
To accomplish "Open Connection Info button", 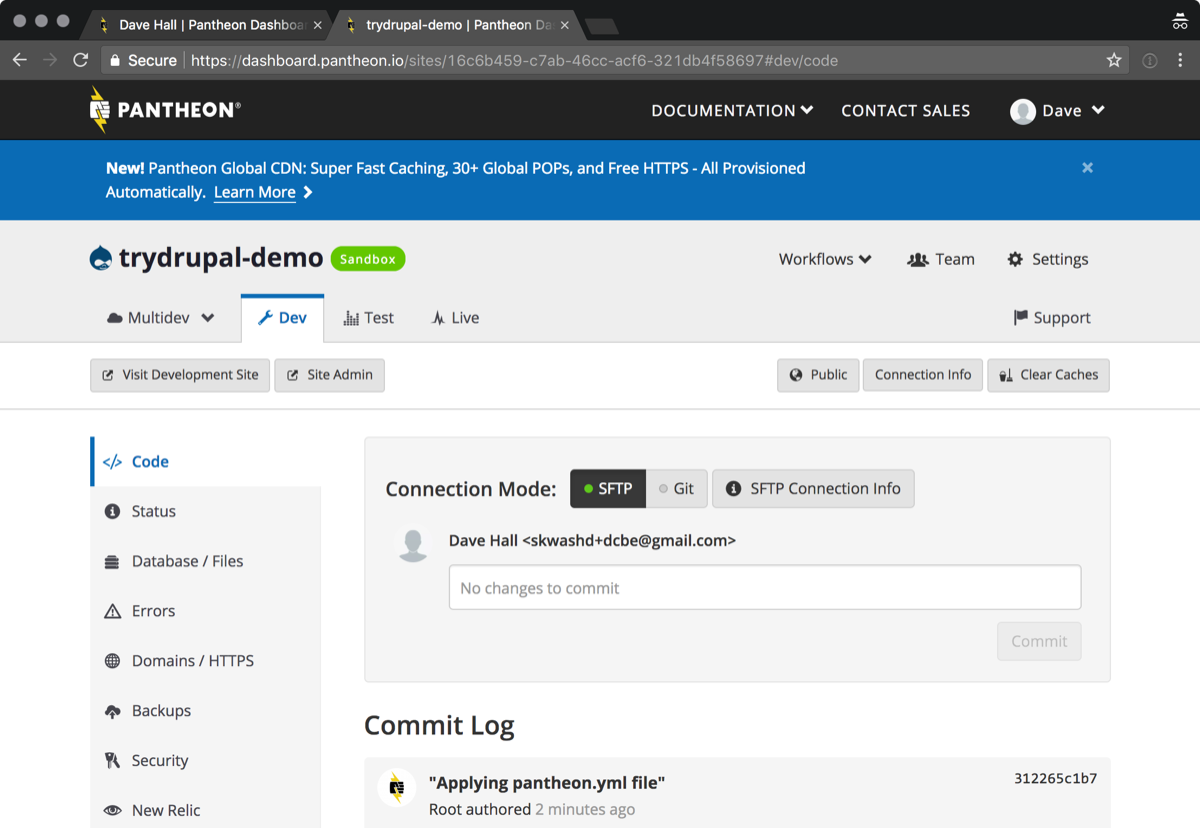I will tap(923, 375).
